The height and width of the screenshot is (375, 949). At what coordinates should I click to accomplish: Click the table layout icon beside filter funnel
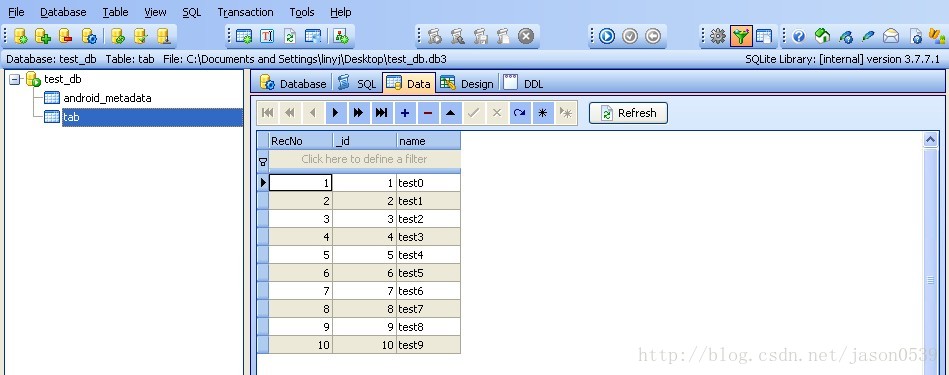pos(764,36)
